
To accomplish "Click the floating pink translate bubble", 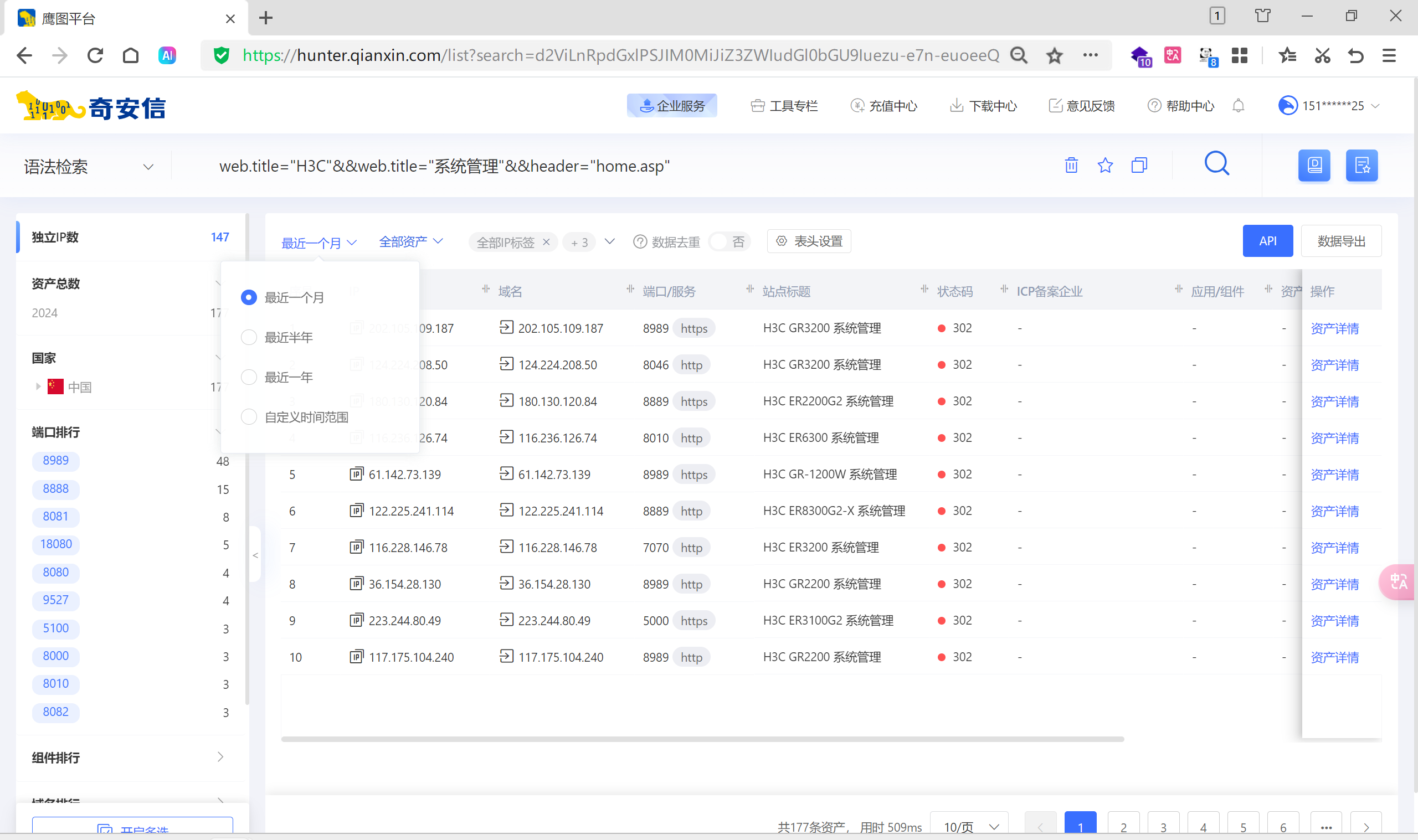I will pos(1398,582).
